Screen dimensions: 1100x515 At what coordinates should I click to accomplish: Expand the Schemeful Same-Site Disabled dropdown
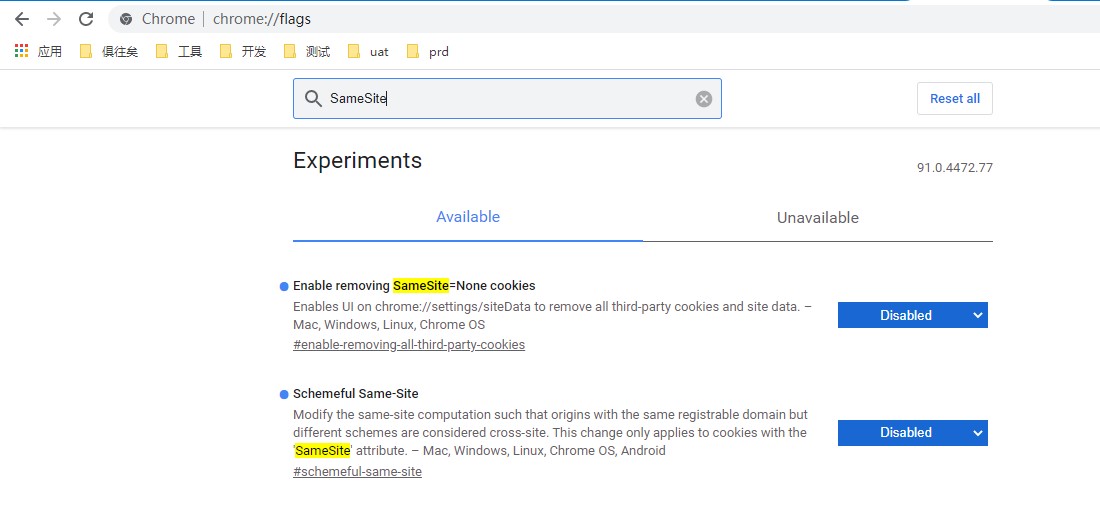[x=912, y=432]
